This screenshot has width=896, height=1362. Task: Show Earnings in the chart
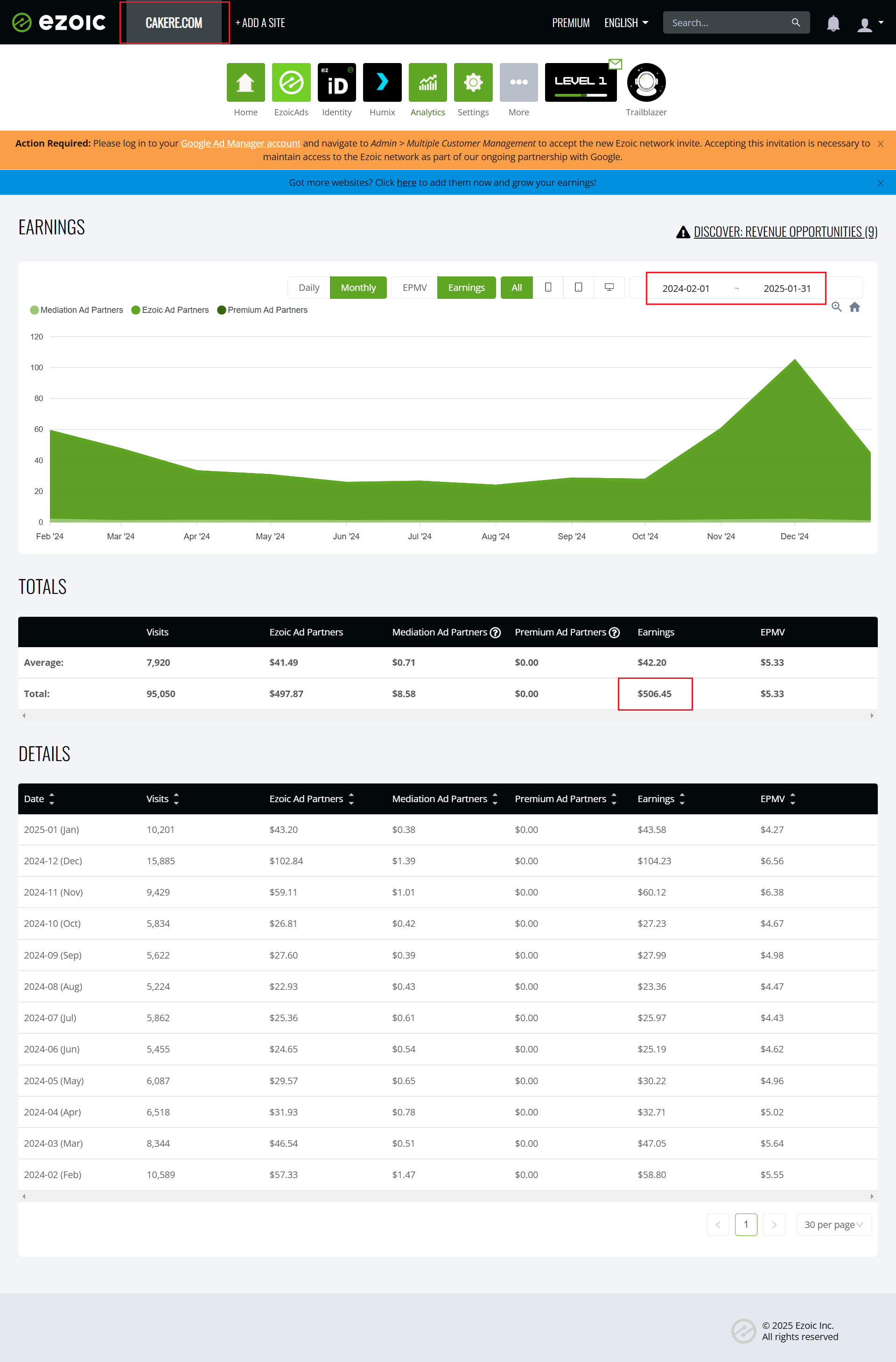tap(466, 287)
